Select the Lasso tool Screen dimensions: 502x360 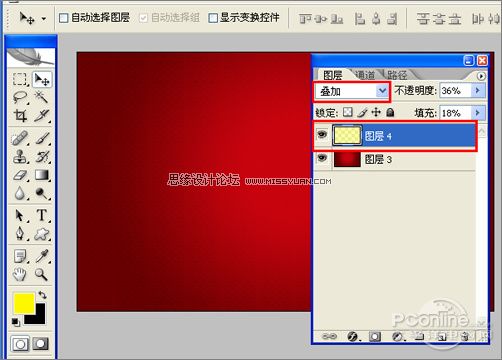[x=20, y=97]
